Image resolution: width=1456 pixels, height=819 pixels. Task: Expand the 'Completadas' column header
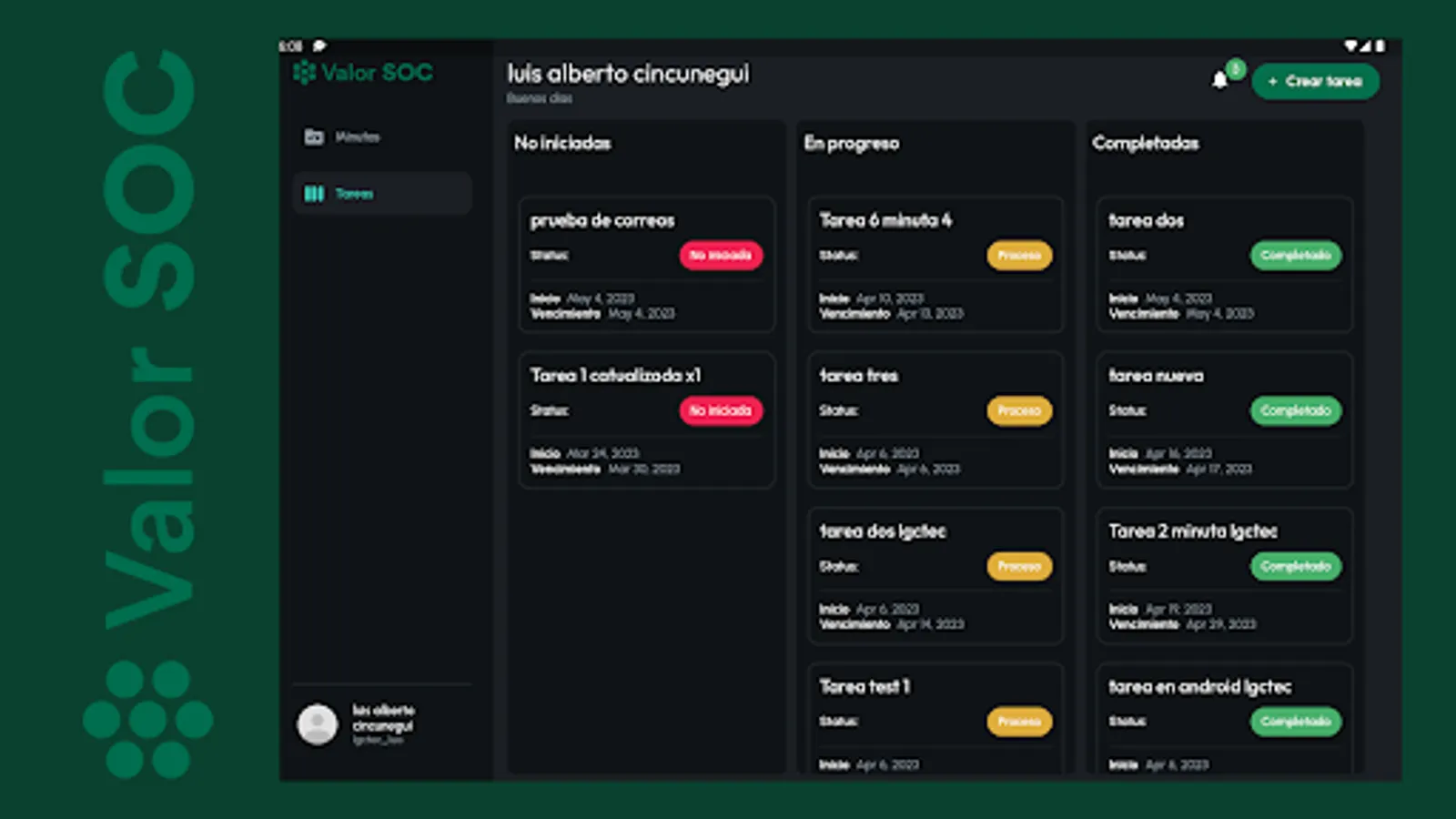click(x=1145, y=143)
